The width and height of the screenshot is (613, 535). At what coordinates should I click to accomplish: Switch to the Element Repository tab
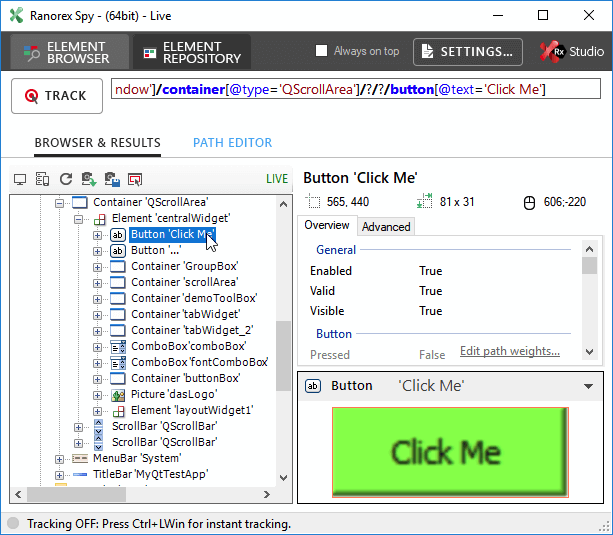192,52
